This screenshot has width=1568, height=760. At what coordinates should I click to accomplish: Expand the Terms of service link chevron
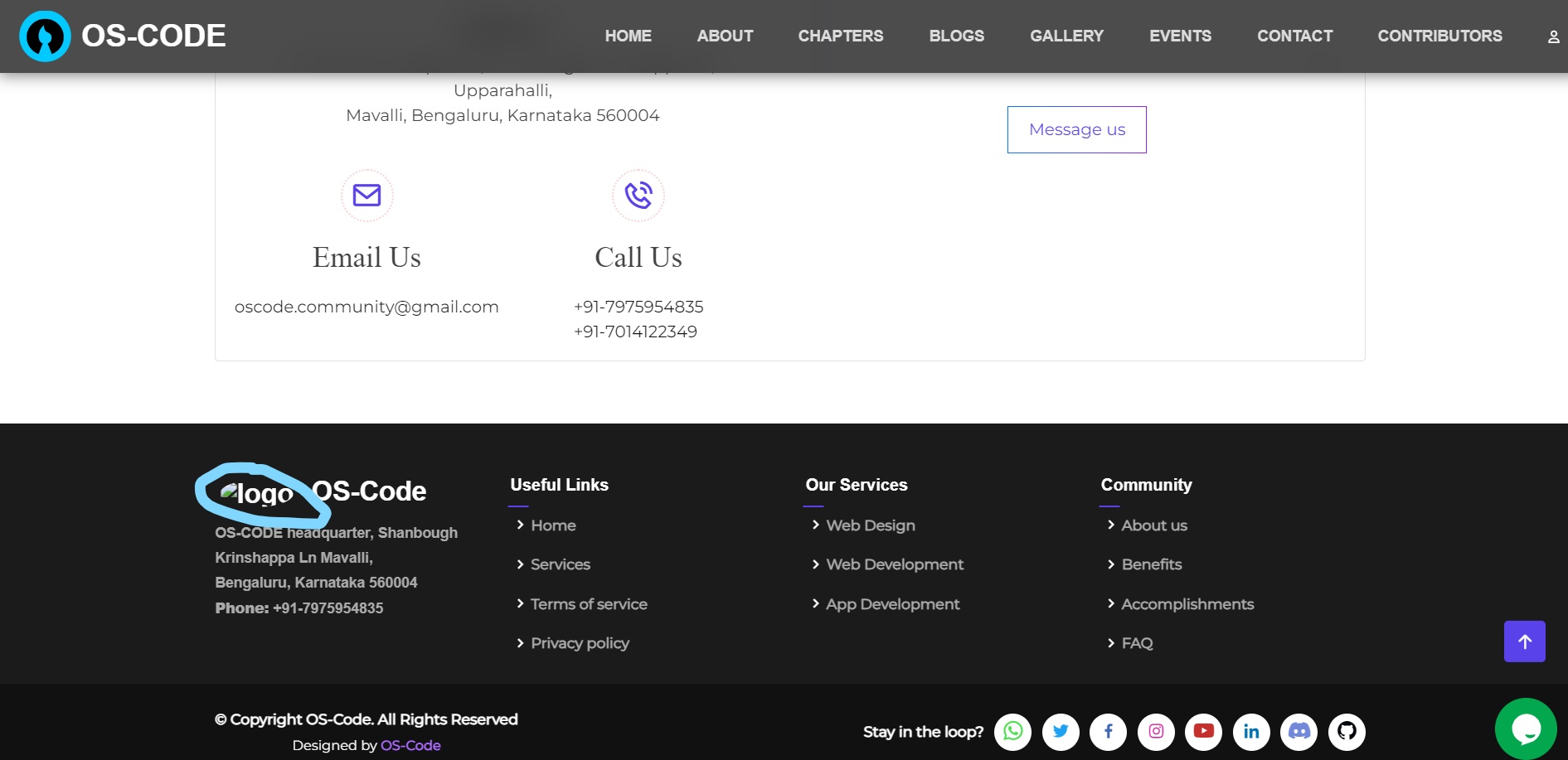click(x=520, y=604)
